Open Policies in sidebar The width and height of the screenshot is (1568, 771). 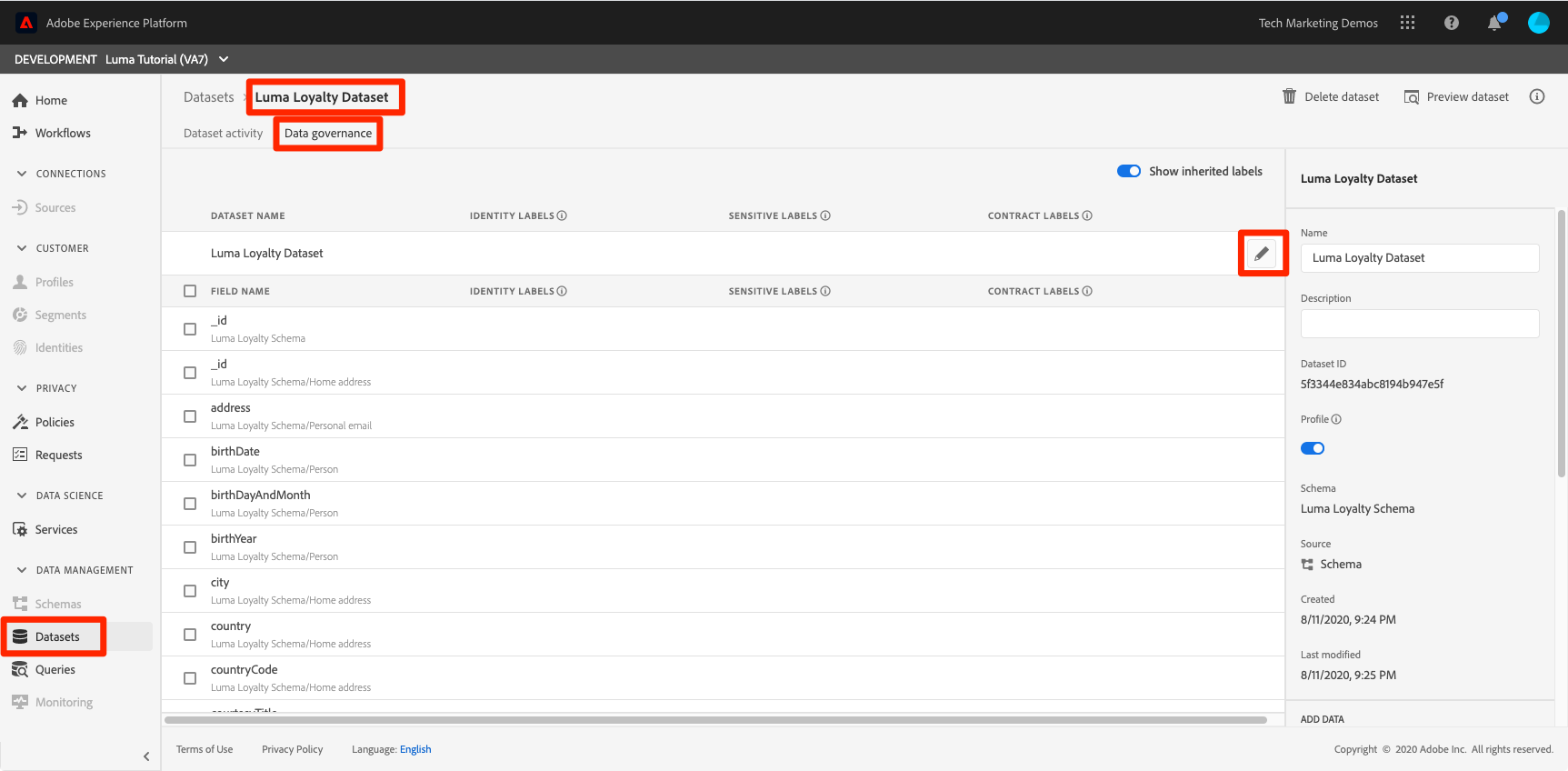pyautogui.click(x=55, y=422)
